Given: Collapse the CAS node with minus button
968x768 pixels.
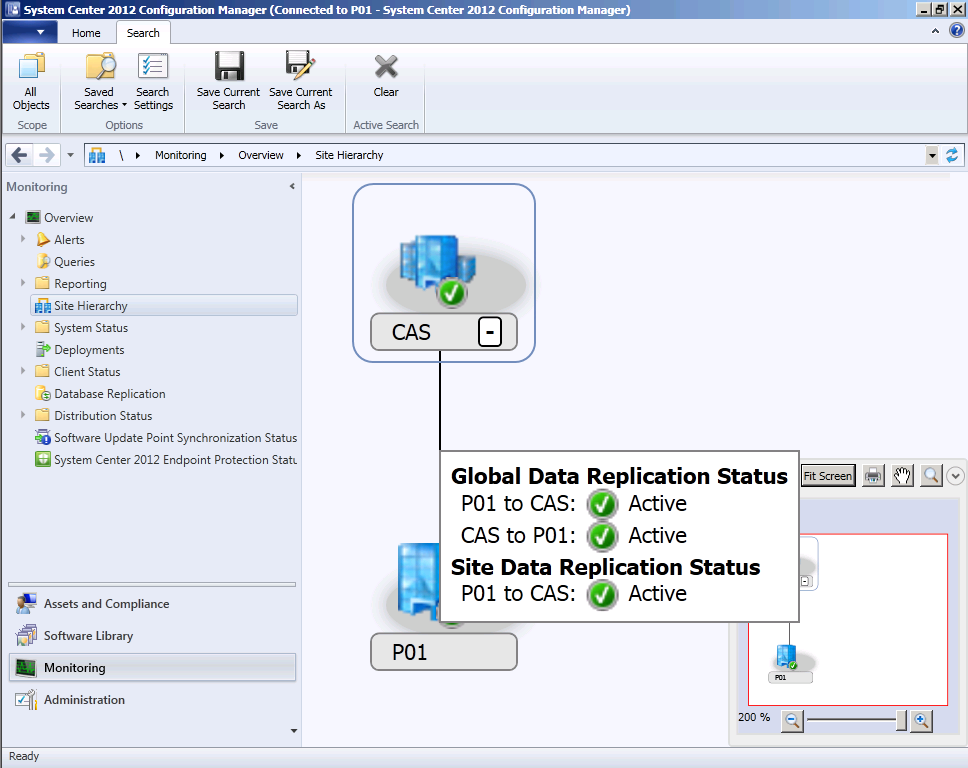Looking at the screenshot, I should (490, 332).
